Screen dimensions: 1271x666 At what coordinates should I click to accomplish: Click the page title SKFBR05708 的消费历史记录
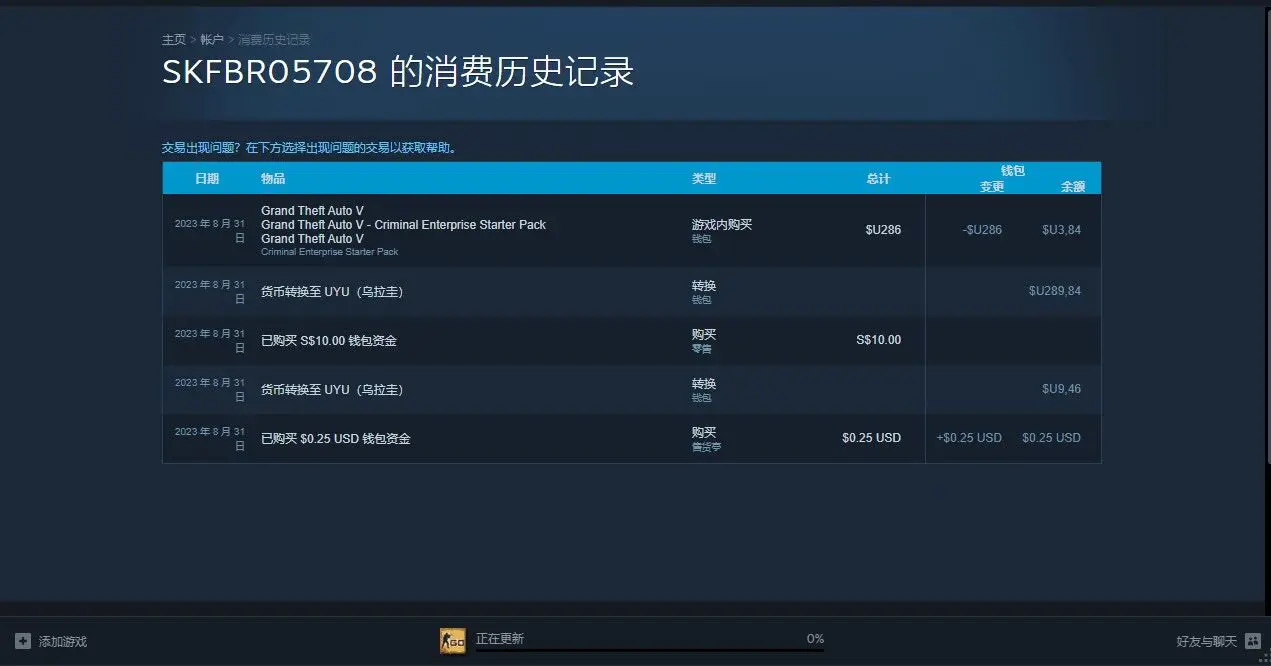(x=398, y=73)
